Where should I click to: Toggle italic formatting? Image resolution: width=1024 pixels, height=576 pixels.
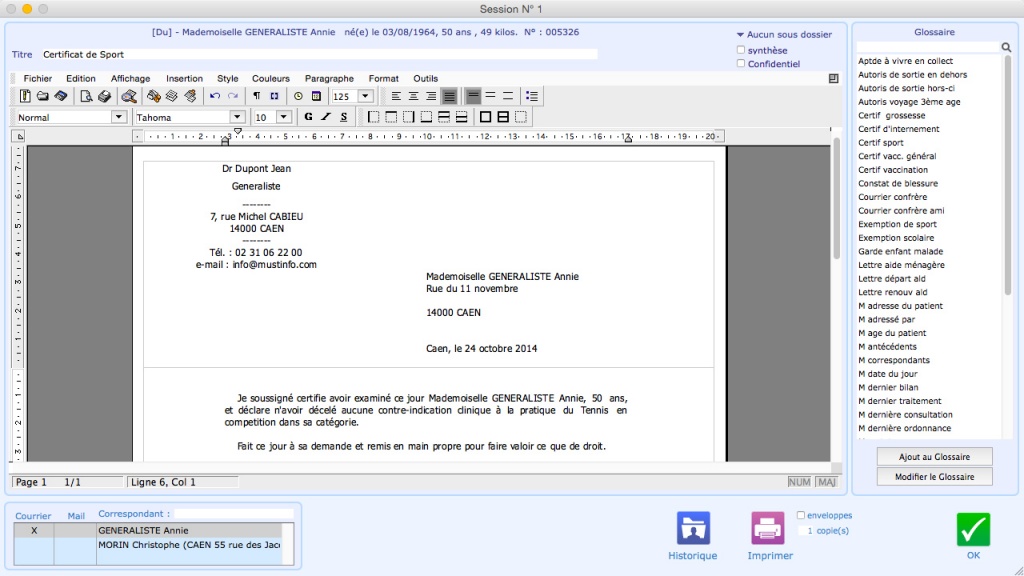[x=326, y=117]
